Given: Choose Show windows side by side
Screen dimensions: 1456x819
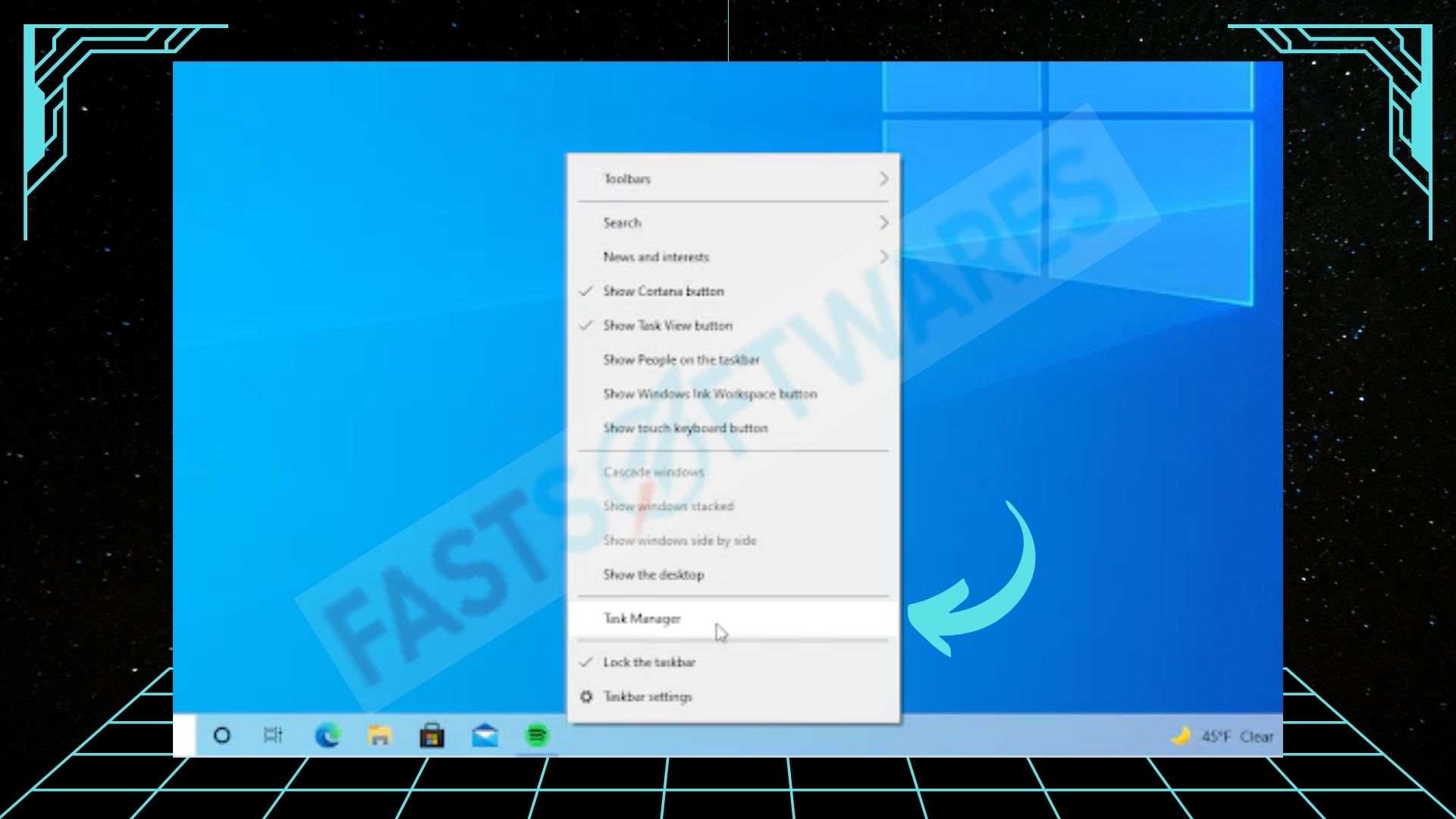Looking at the screenshot, I should point(734,540).
